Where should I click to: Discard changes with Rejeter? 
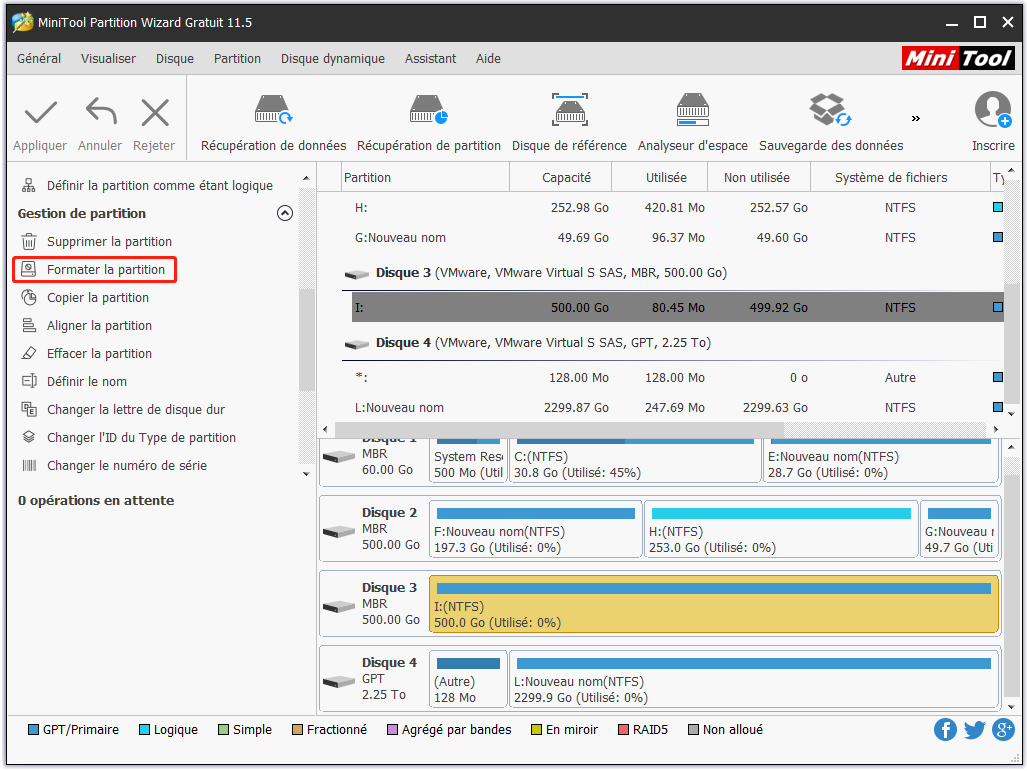[x=154, y=125]
